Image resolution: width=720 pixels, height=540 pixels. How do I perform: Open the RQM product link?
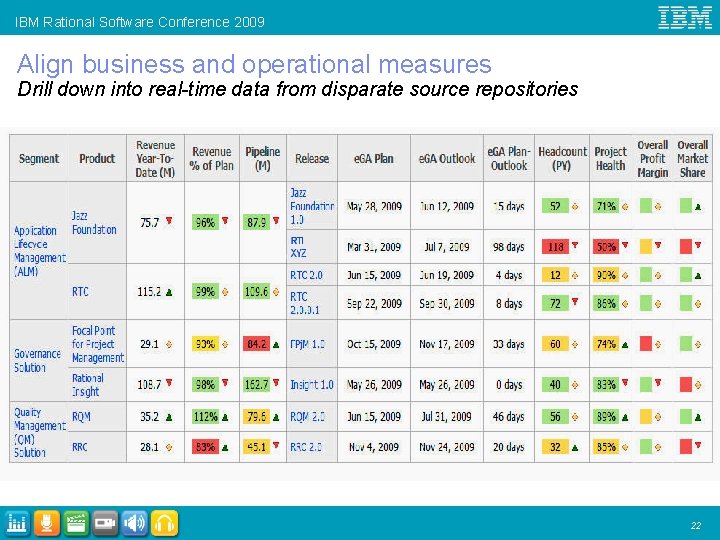(81, 417)
